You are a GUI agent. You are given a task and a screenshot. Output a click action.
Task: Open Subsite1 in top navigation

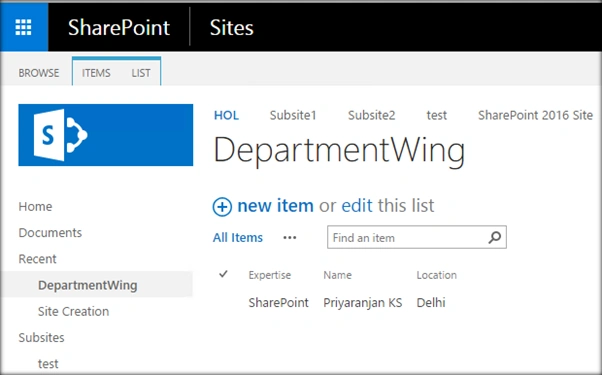pyautogui.click(x=293, y=115)
